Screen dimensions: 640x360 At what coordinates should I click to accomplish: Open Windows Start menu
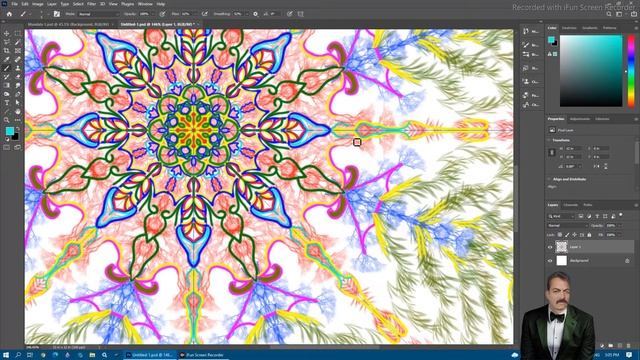pos(6,355)
